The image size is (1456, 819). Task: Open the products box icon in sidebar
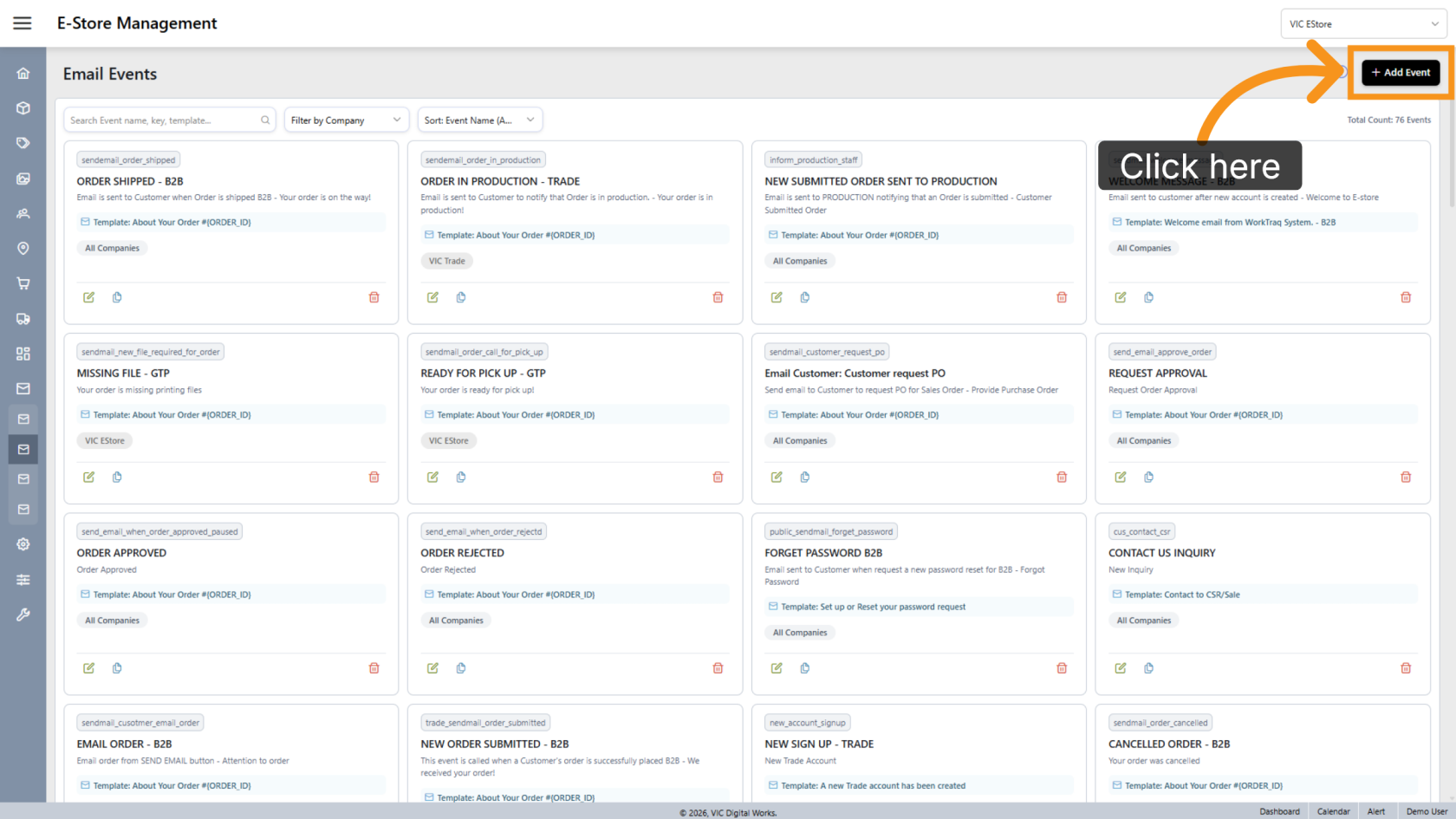point(23,108)
